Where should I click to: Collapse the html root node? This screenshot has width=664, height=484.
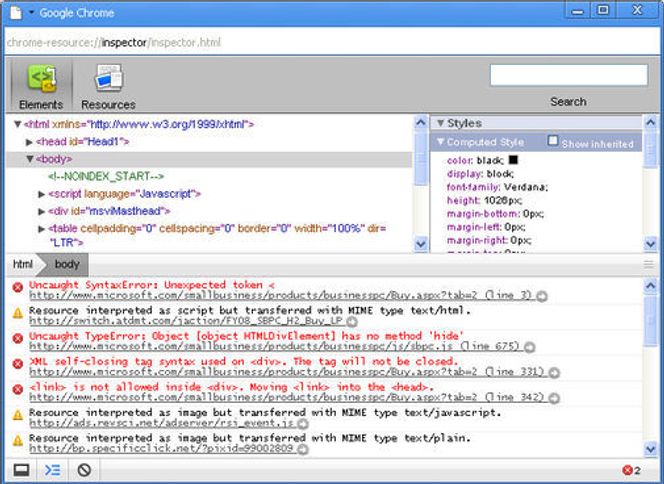(x=17, y=124)
